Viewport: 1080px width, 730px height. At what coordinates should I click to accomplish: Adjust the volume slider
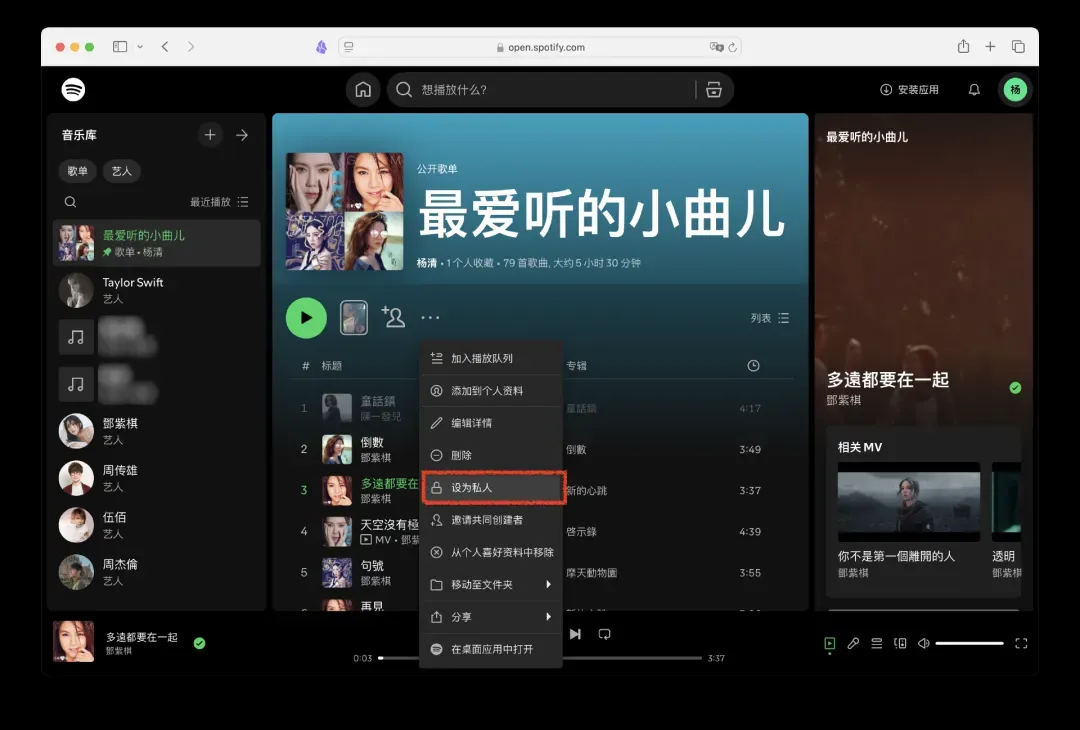[x=969, y=643]
